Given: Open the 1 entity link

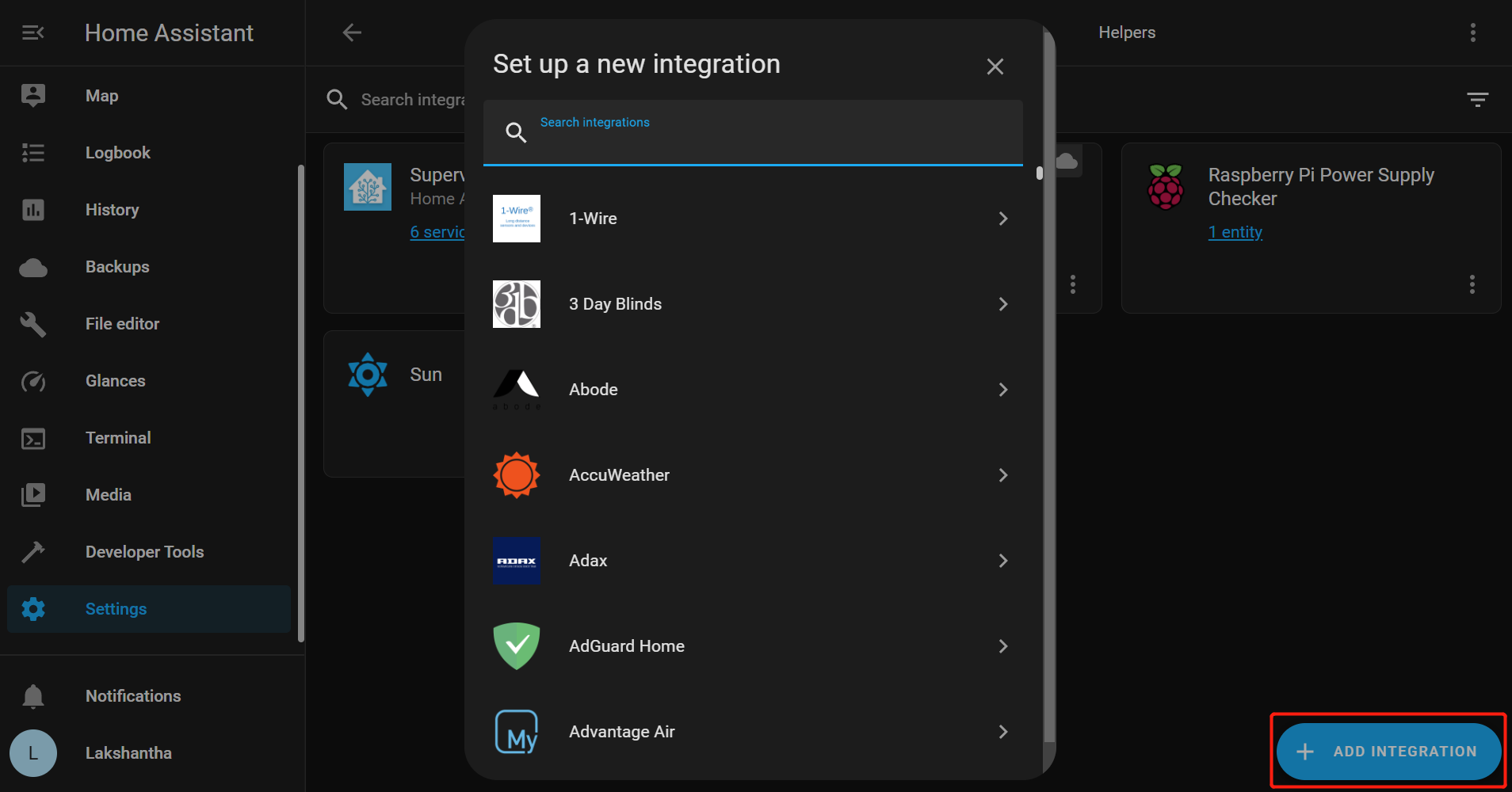Looking at the screenshot, I should click(1235, 232).
